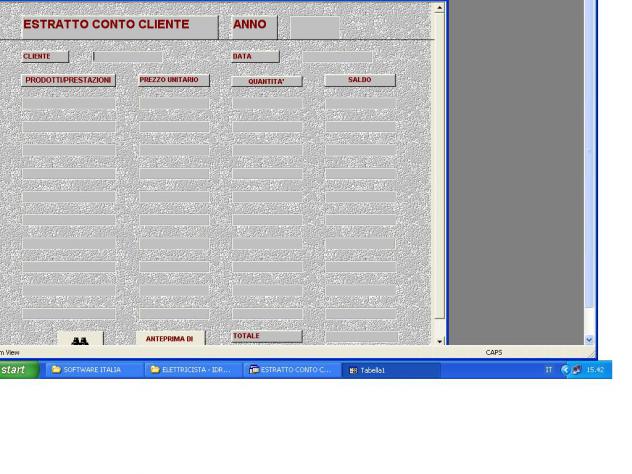Click the ANNO label
This screenshot has height=474, width=632.
tap(255, 27)
